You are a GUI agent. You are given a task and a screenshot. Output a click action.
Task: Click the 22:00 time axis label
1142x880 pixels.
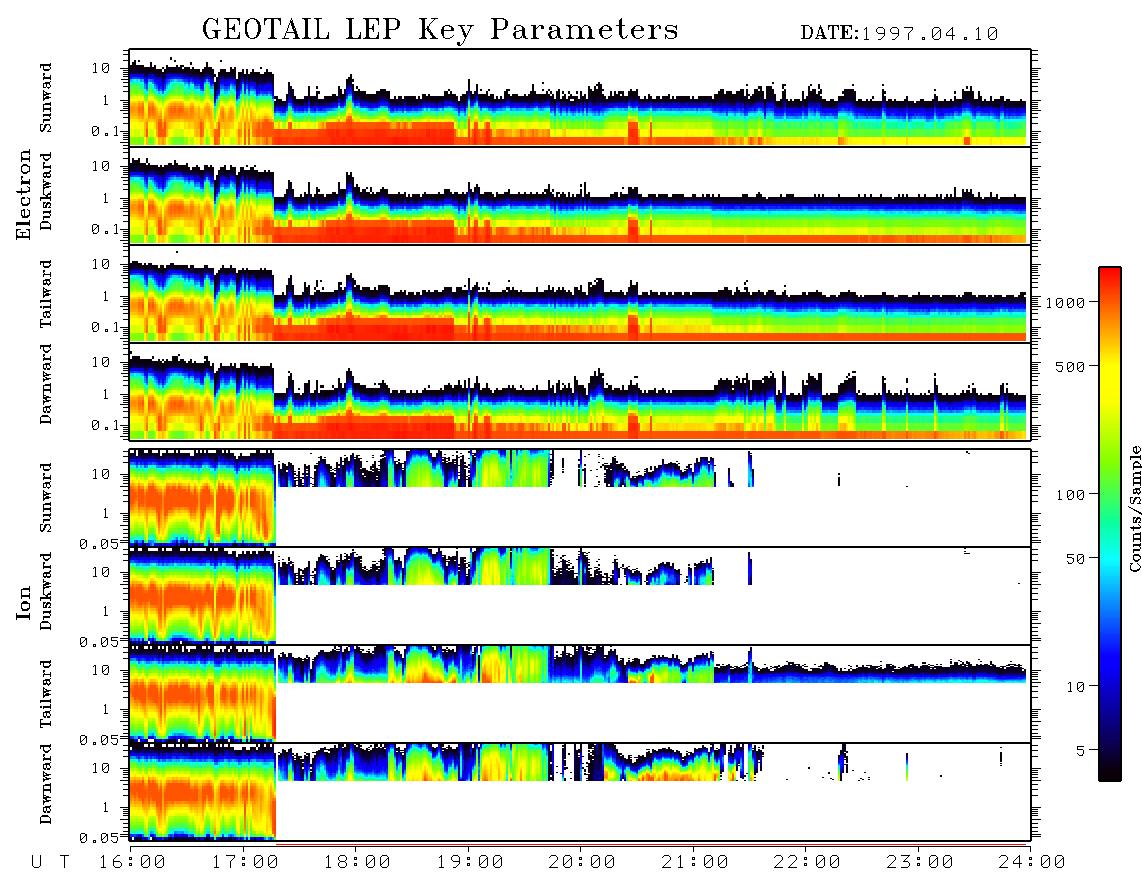pos(807,862)
